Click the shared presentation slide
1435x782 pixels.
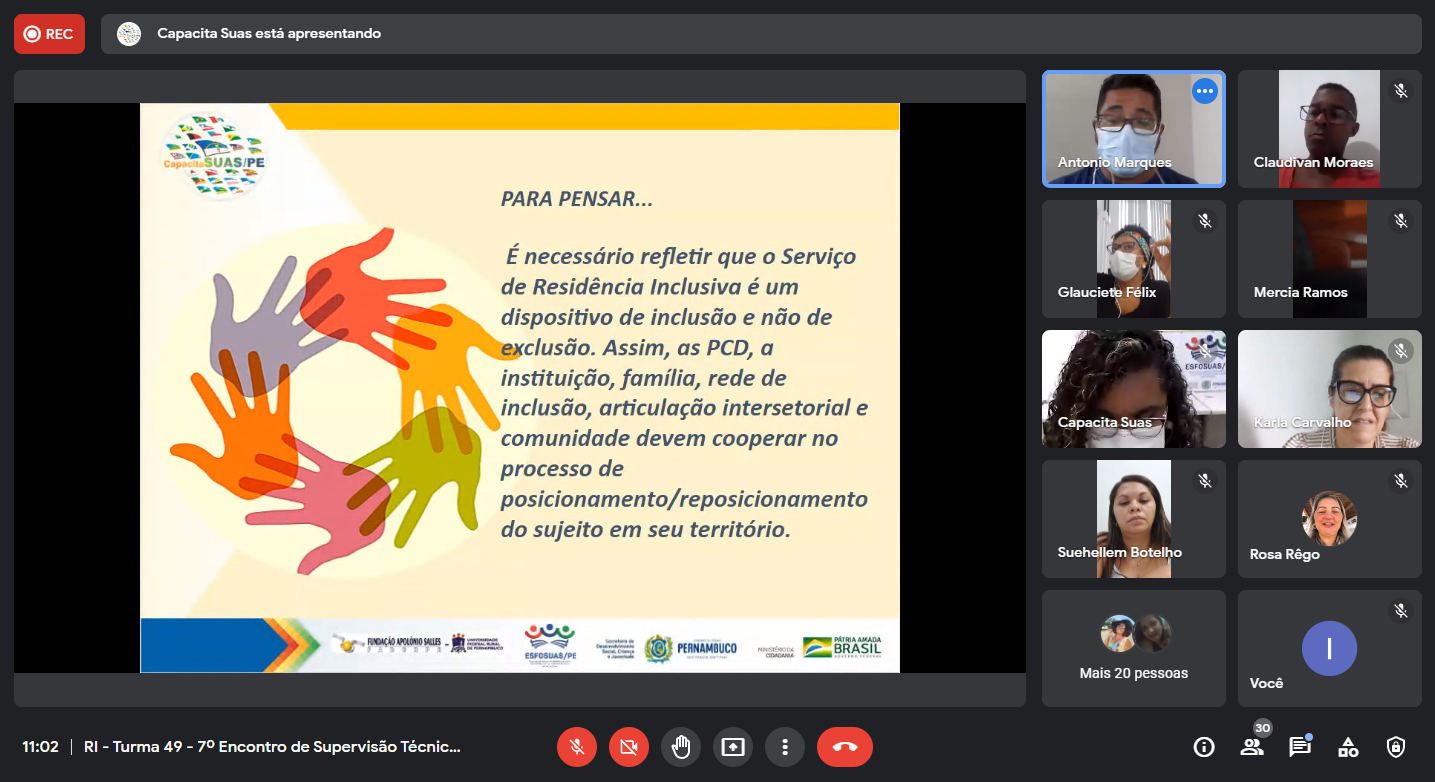(519, 388)
